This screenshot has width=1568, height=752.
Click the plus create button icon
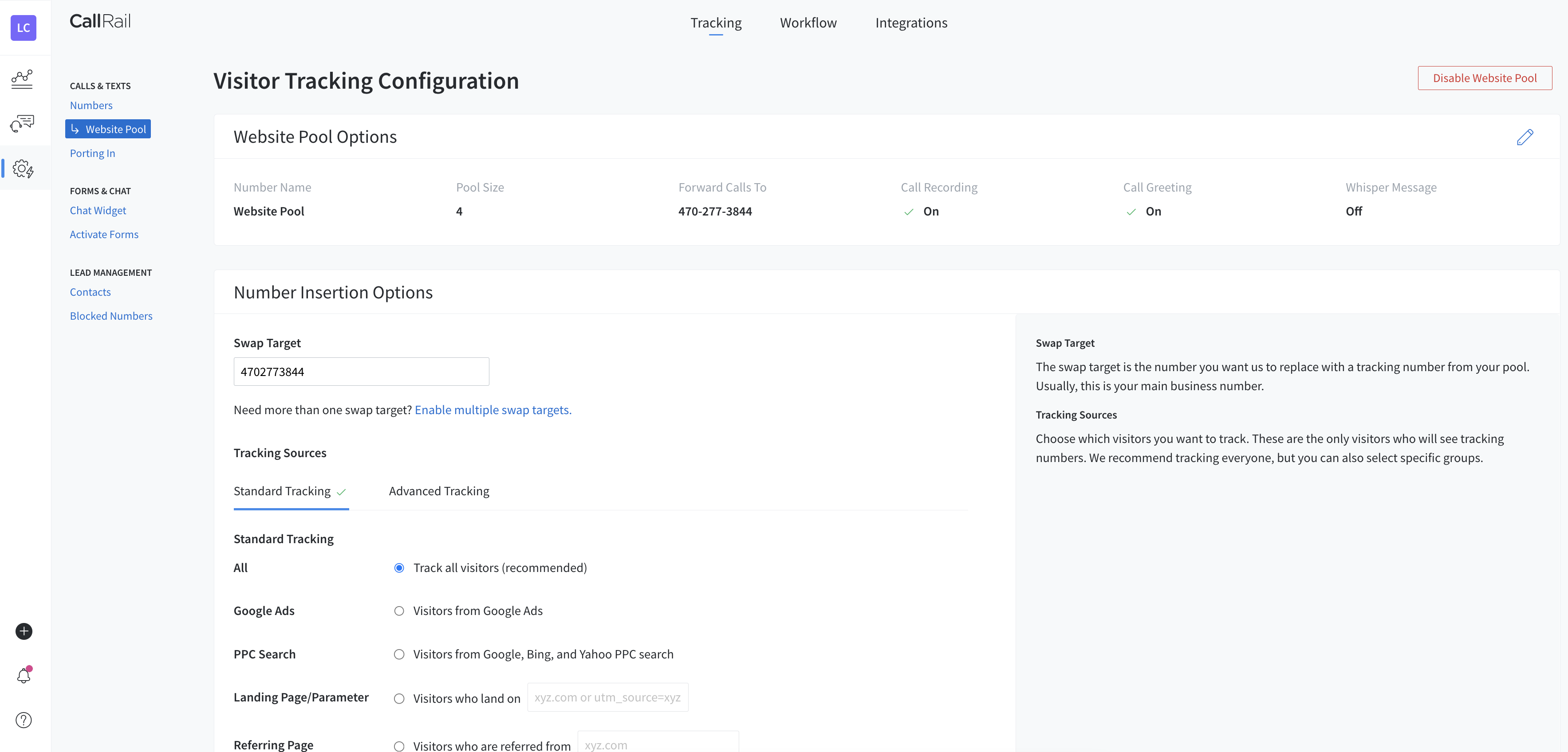coord(24,631)
